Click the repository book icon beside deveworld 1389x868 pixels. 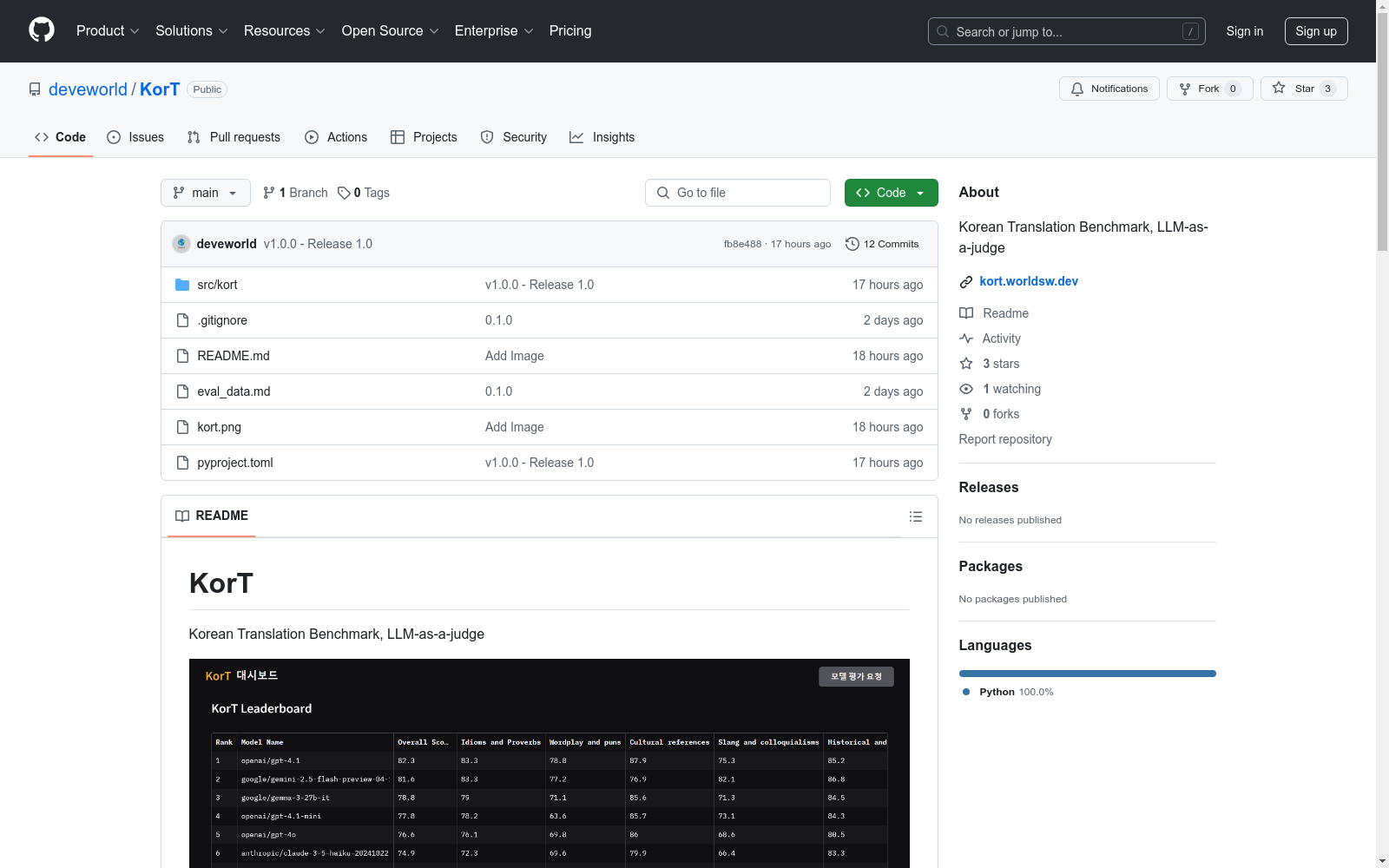(x=35, y=89)
